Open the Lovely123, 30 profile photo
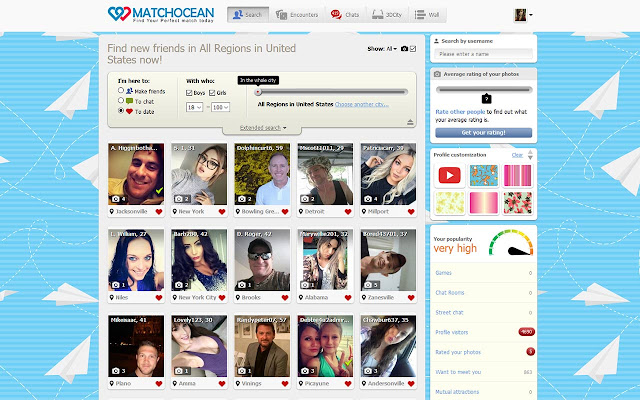Screen dimensions: 640x400 (199, 346)
